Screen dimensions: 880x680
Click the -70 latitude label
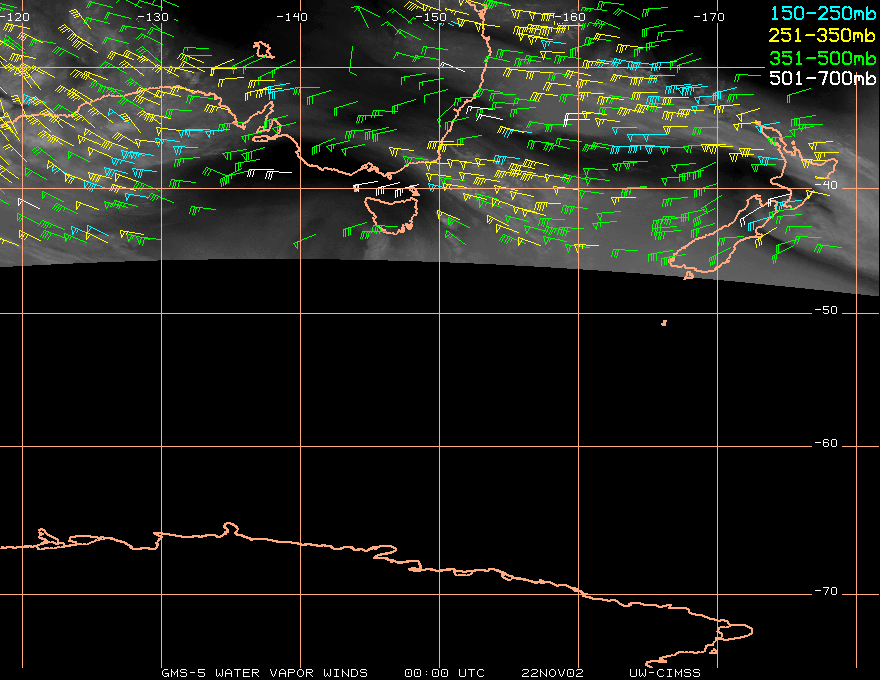[x=826, y=591]
